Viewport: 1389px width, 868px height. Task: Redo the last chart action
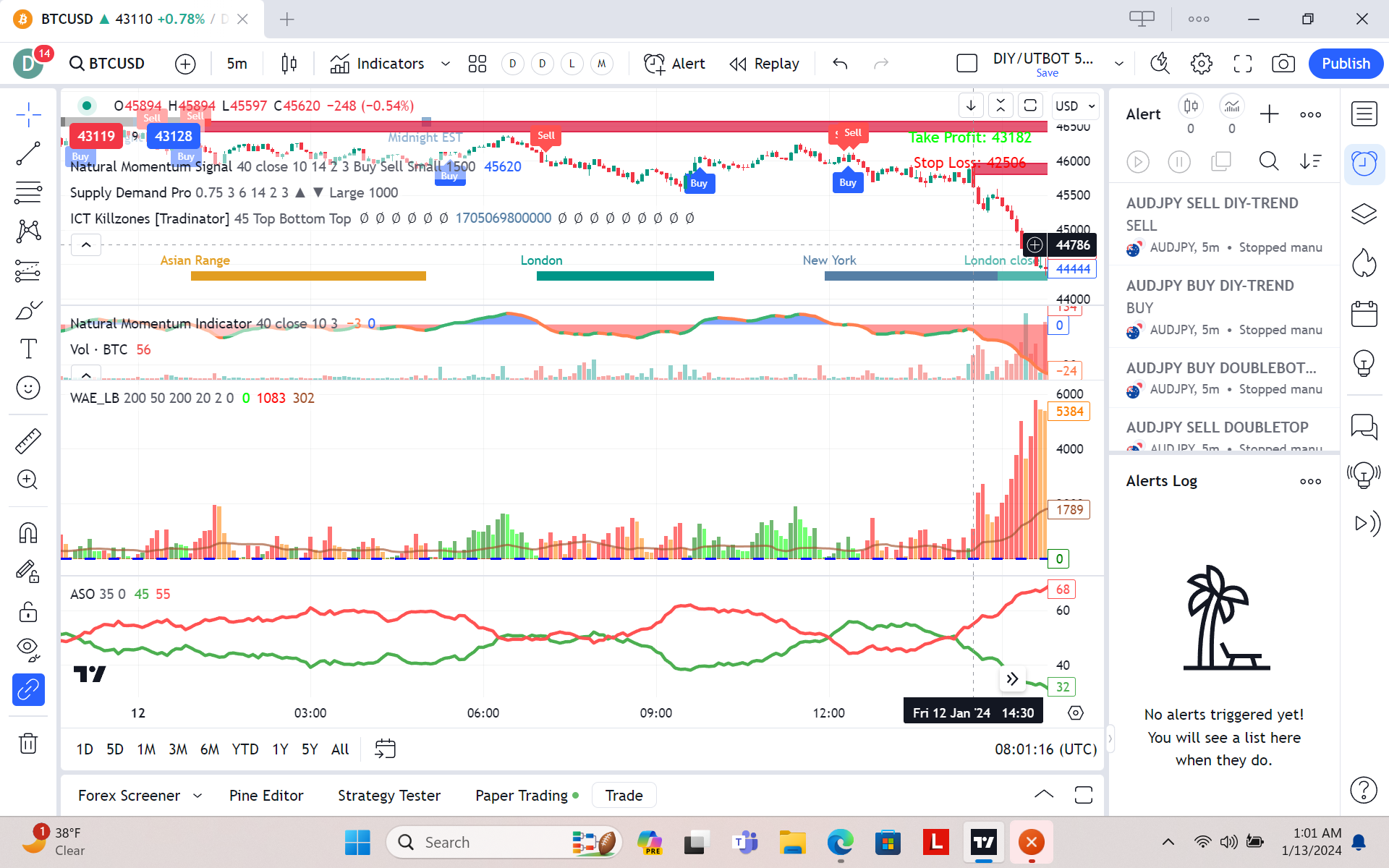(x=881, y=64)
